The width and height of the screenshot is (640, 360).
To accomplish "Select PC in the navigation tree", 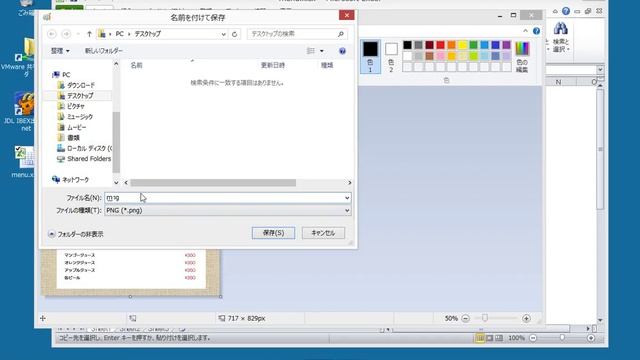I will [x=62, y=74].
